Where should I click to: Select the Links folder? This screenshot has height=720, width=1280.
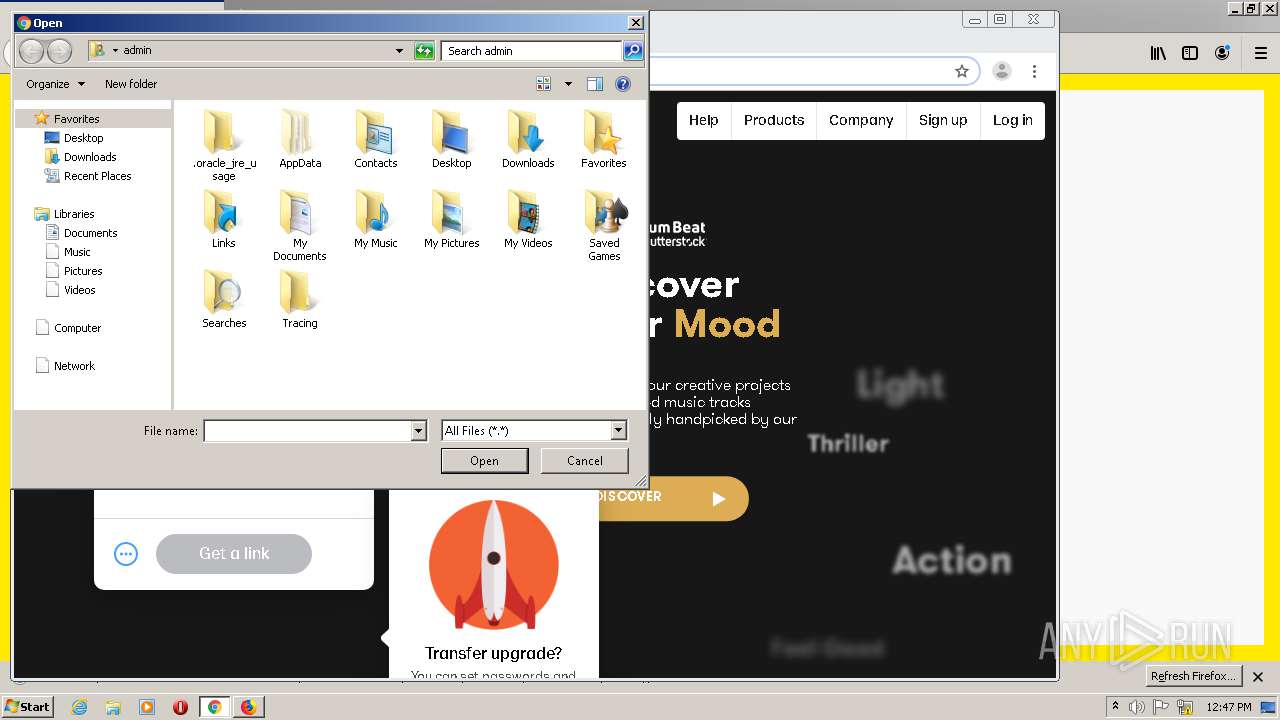223,219
